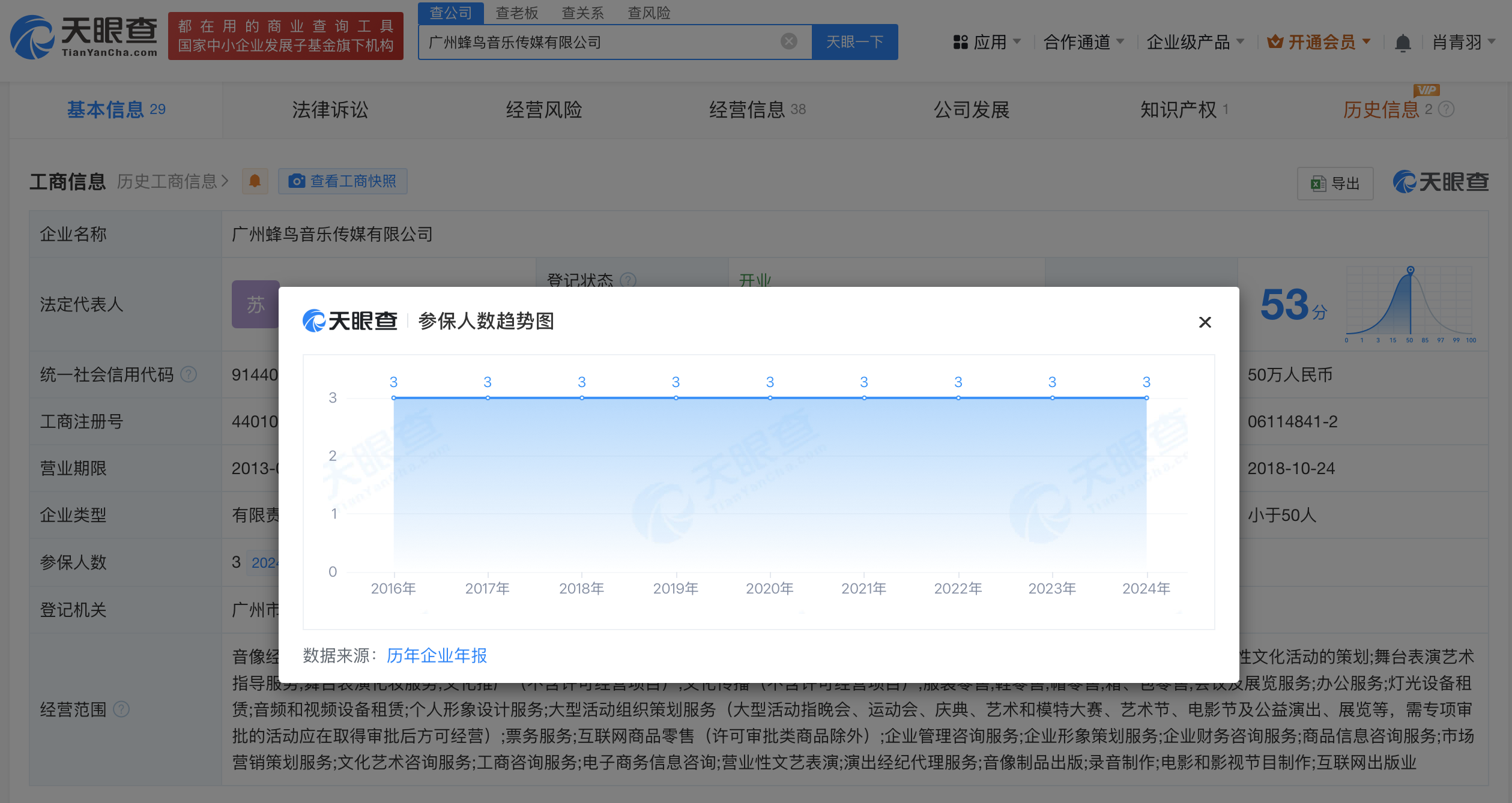
Task: Switch to the 查风险 search tab
Action: tap(649, 13)
